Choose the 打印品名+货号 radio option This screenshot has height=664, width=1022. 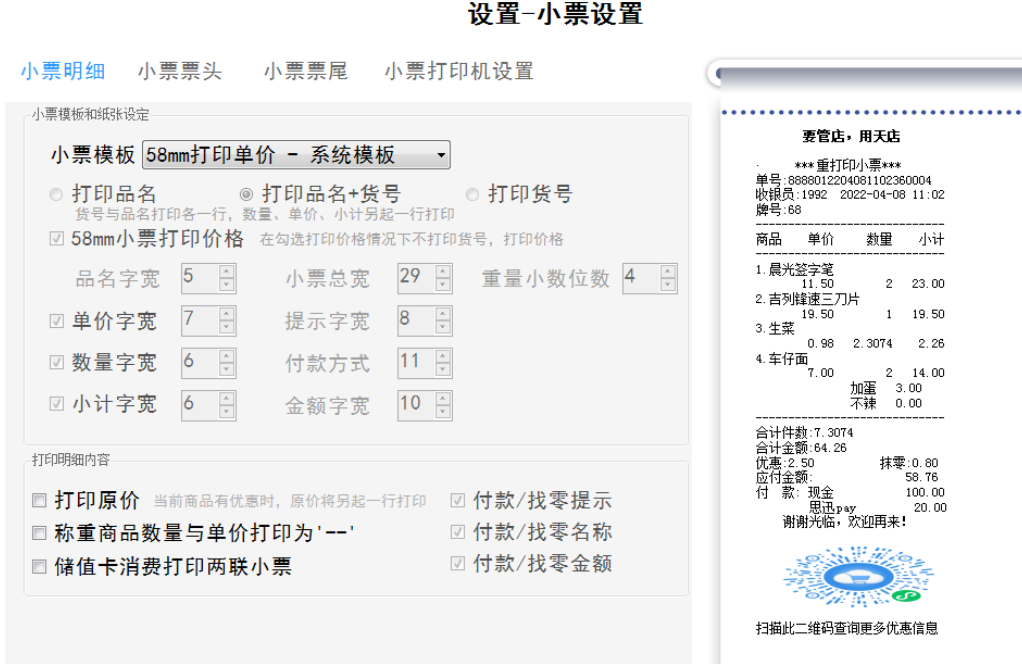pos(246,195)
